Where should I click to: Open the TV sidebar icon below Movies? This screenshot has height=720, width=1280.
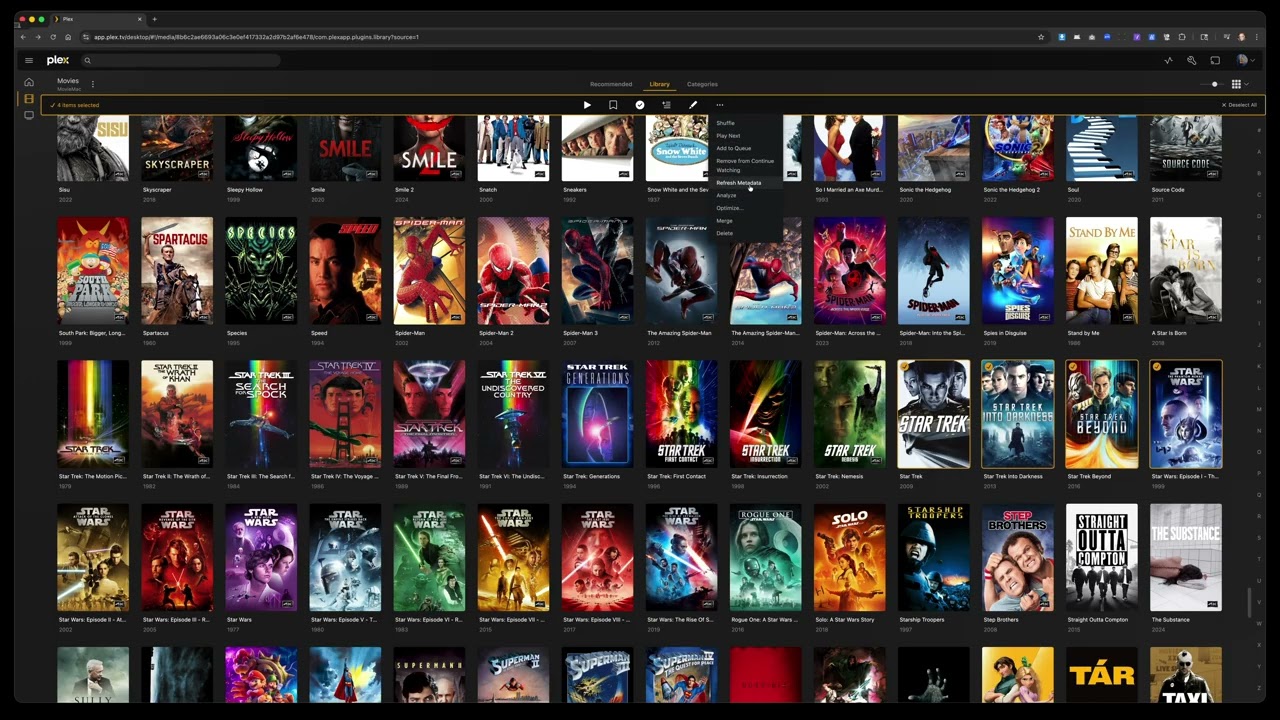pos(29,115)
